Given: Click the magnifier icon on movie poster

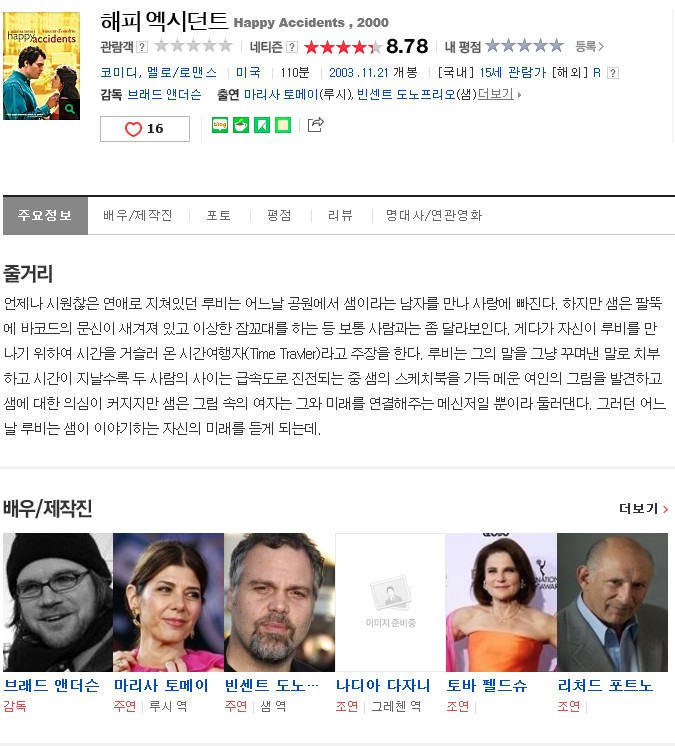Looking at the screenshot, I should point(70,109).
